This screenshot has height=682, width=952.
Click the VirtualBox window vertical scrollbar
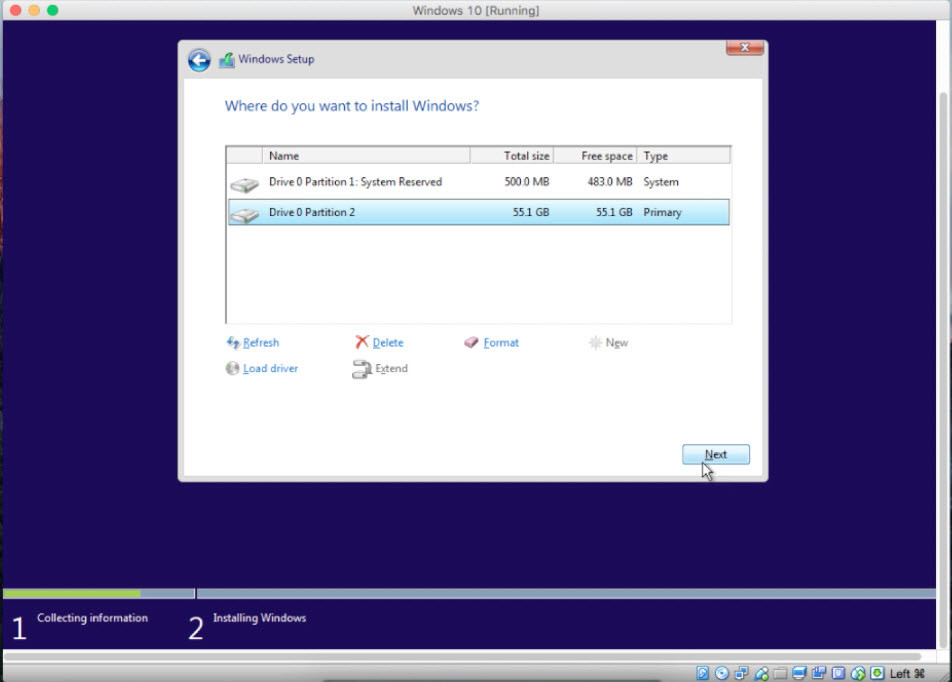click(944, 370)
